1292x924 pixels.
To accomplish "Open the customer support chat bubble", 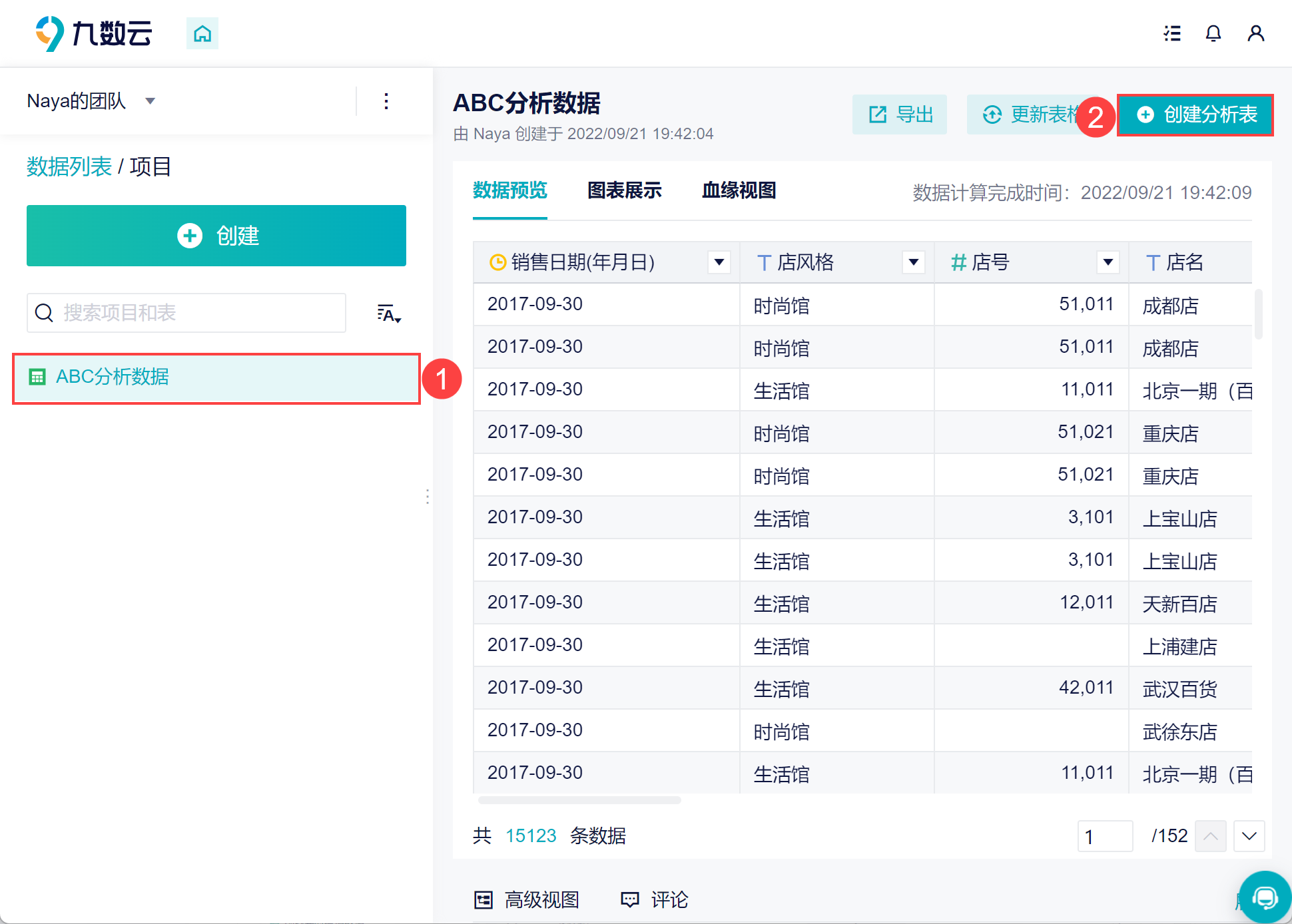I will click(1264, 897).
